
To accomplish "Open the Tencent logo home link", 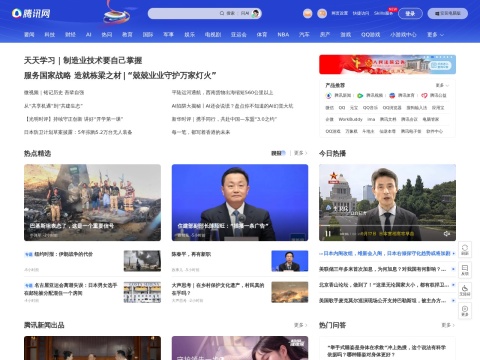I will coord(31,13).
